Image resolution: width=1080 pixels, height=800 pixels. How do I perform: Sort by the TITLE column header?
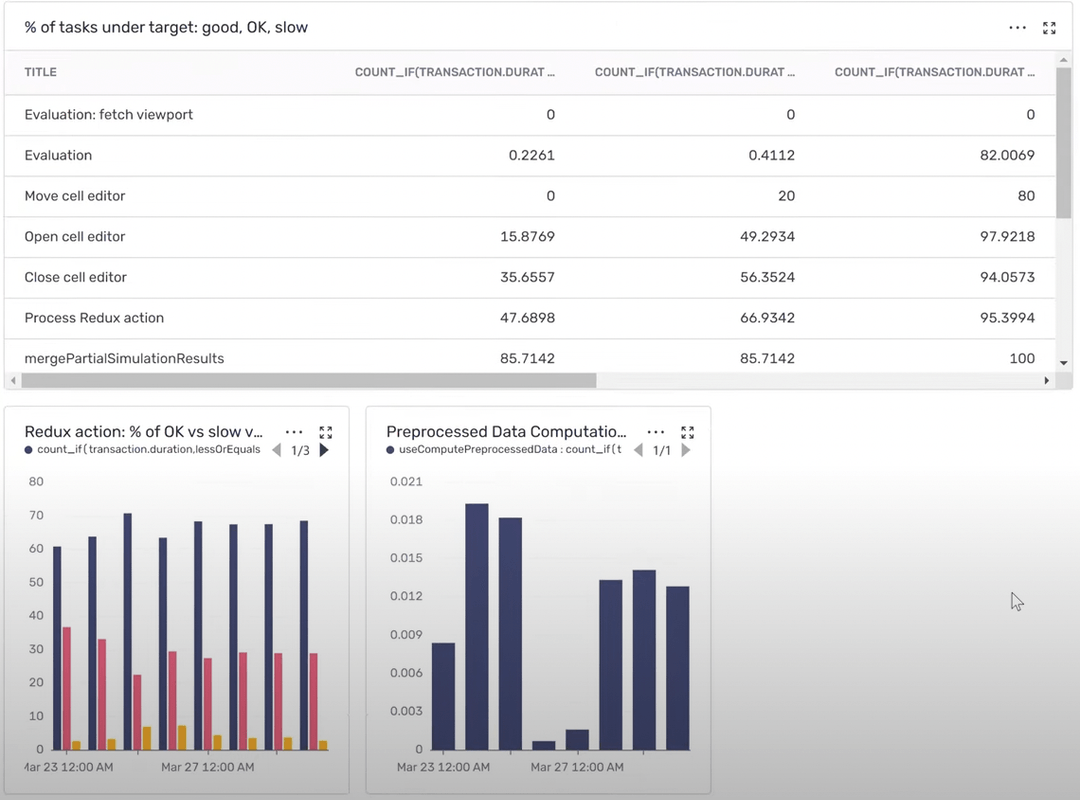coord(41,72)
